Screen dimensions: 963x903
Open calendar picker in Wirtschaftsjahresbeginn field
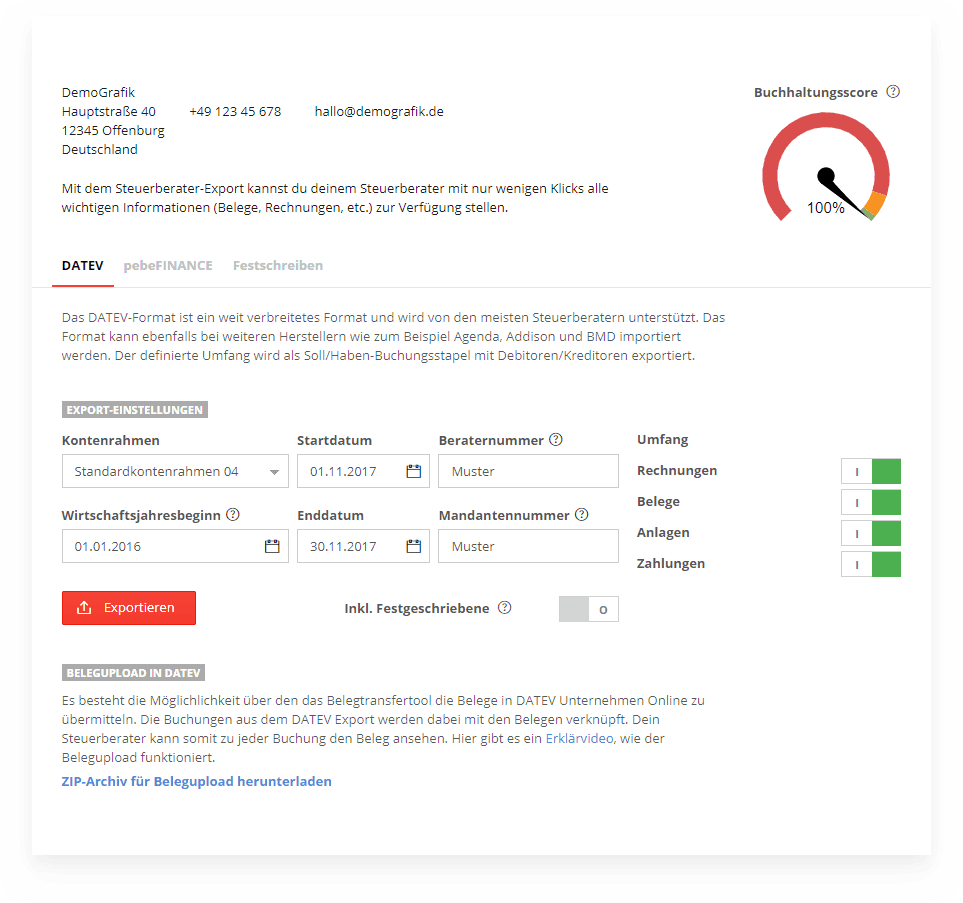272,546
